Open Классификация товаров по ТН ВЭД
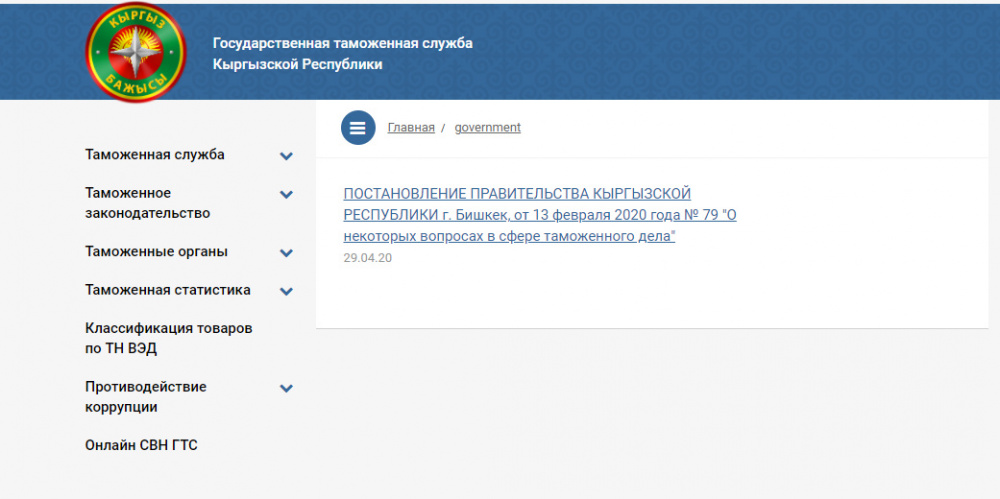1000x499 pixels. (x=168, y=338)
